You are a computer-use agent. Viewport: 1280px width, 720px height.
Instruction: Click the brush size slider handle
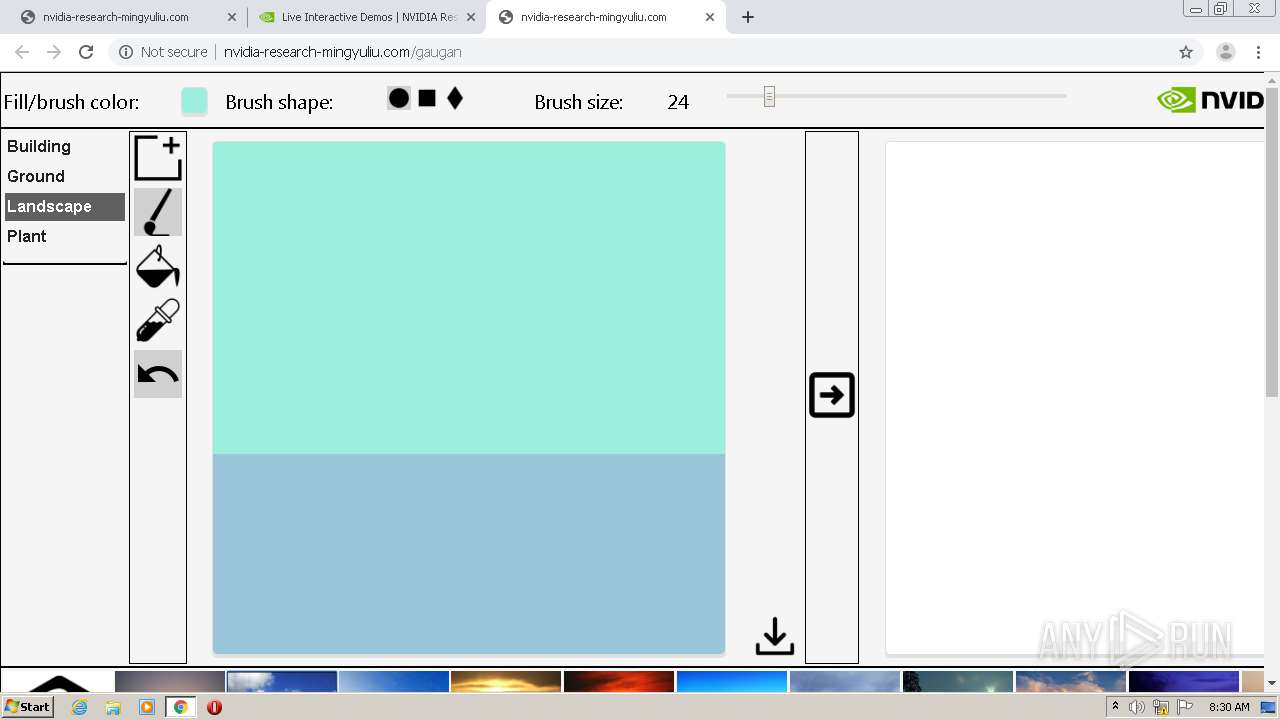click(x=769, y=96)
